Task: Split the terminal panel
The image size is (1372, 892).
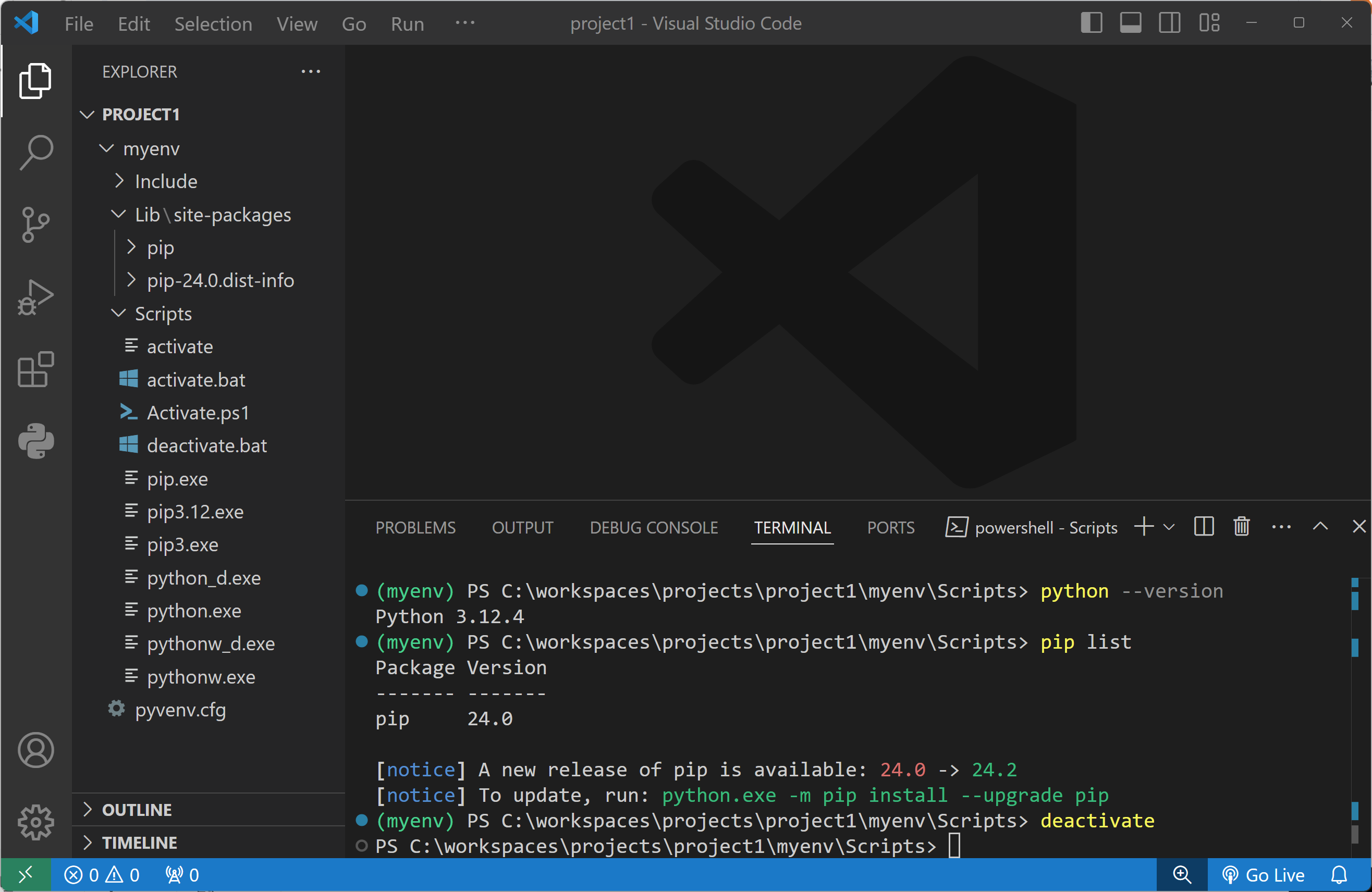Action: [1204, 527]
